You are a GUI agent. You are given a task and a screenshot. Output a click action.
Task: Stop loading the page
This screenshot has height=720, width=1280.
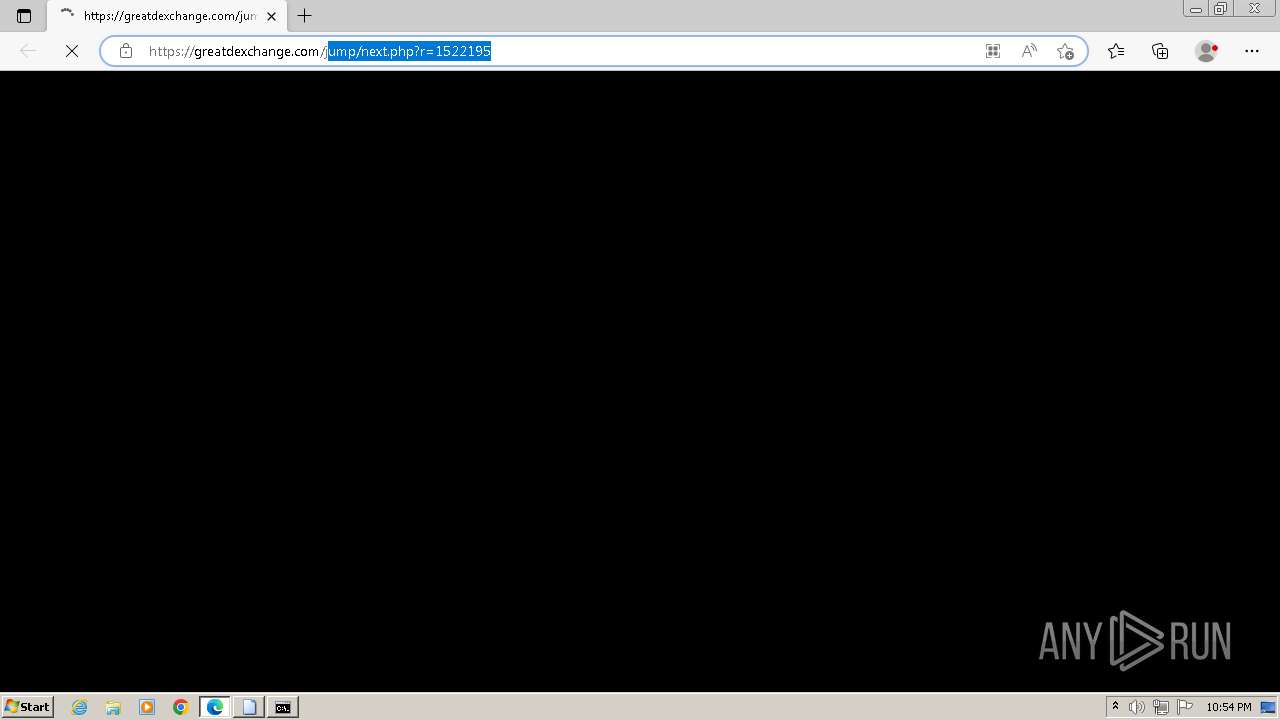point(72,51)
